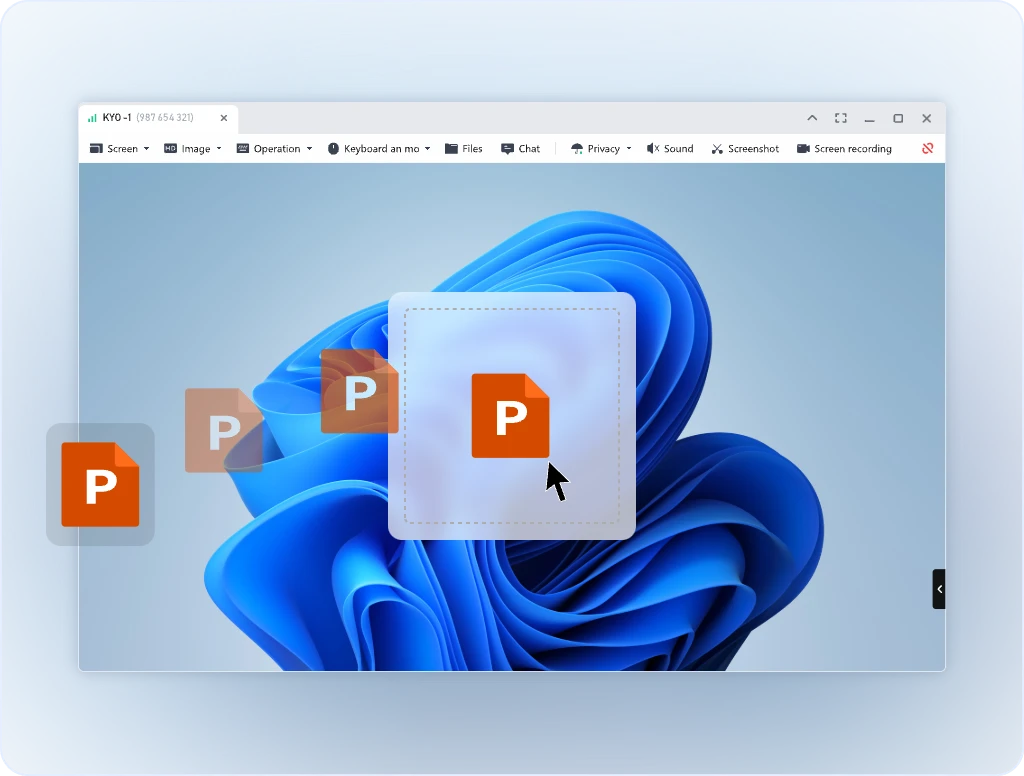Close the KYO-1 session tab

tap(224, 118)
